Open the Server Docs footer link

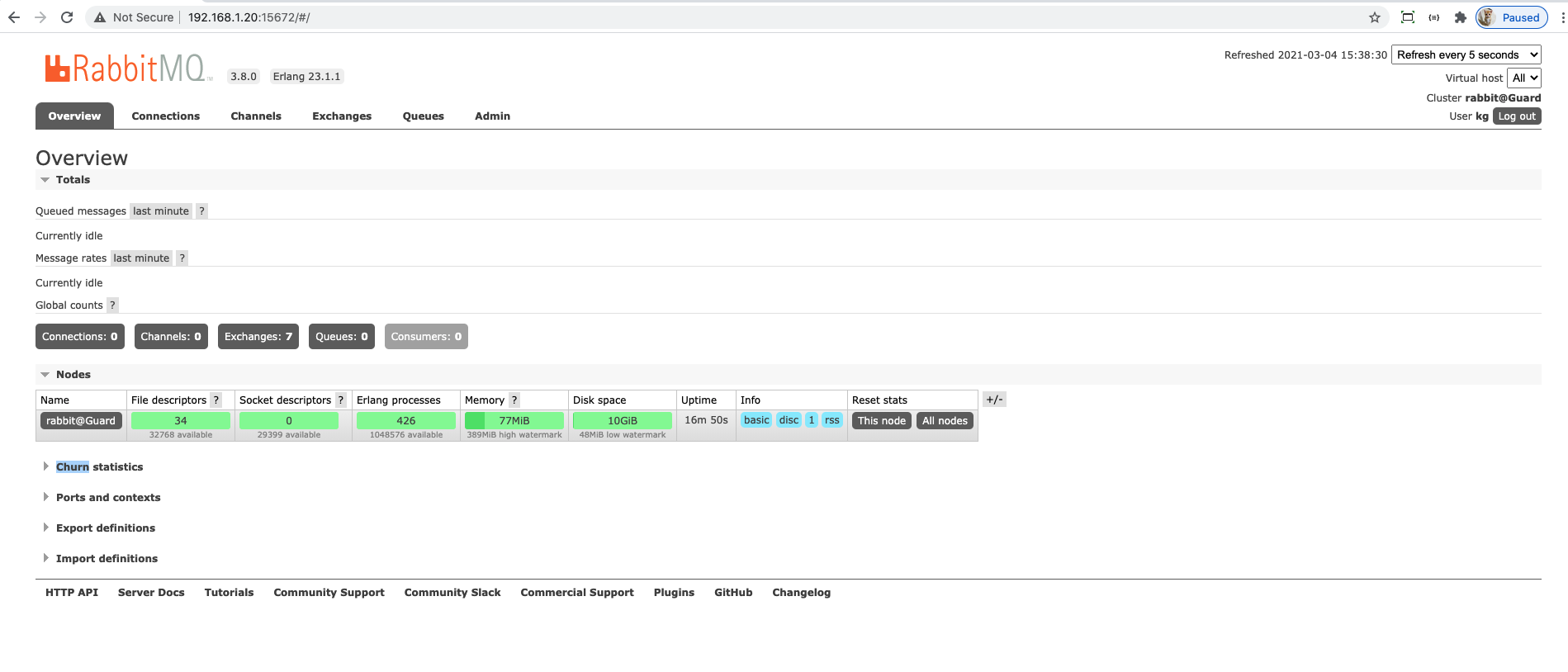click(151, 593)
